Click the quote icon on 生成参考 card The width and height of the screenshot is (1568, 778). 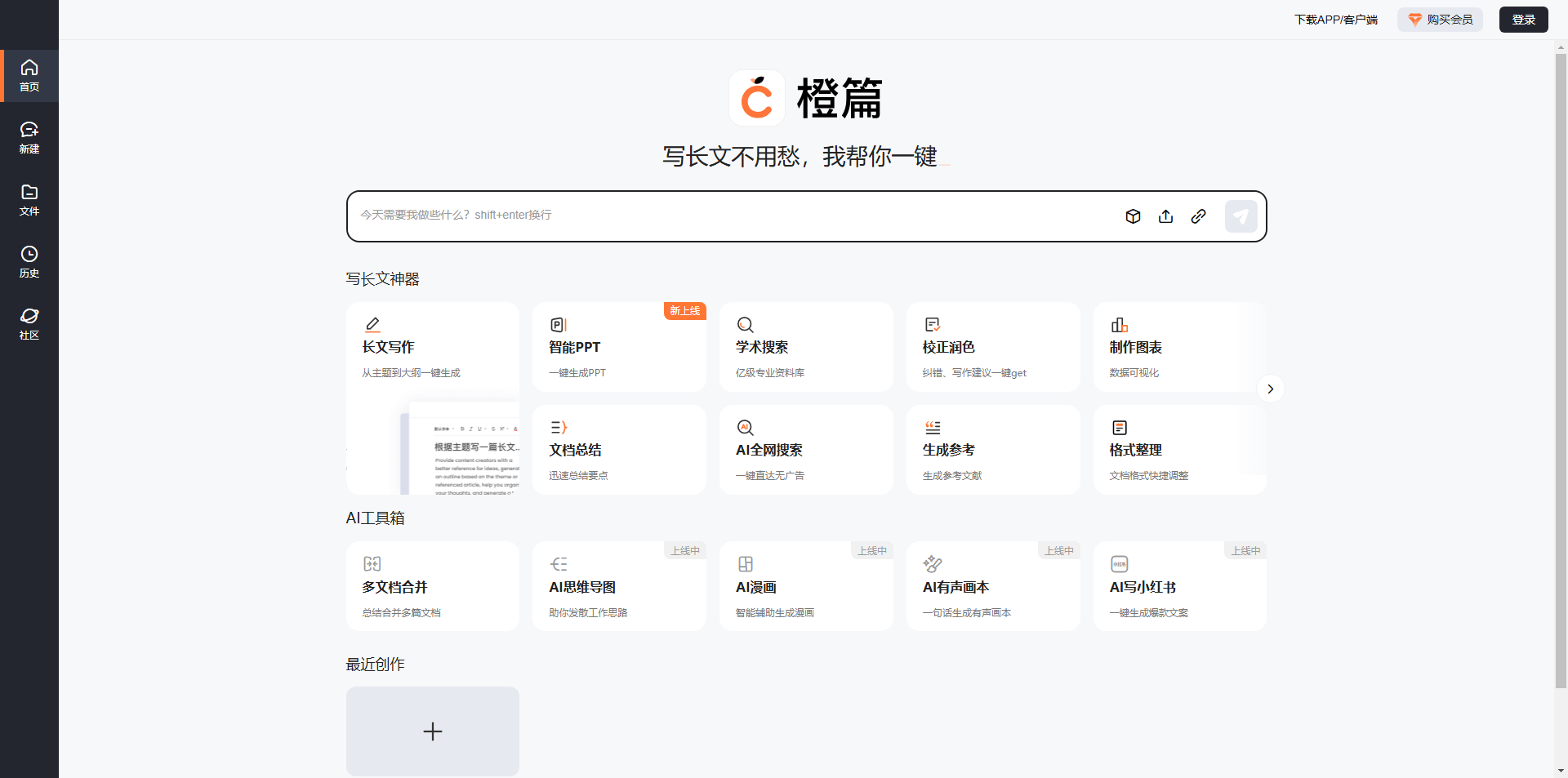(932, 428)
